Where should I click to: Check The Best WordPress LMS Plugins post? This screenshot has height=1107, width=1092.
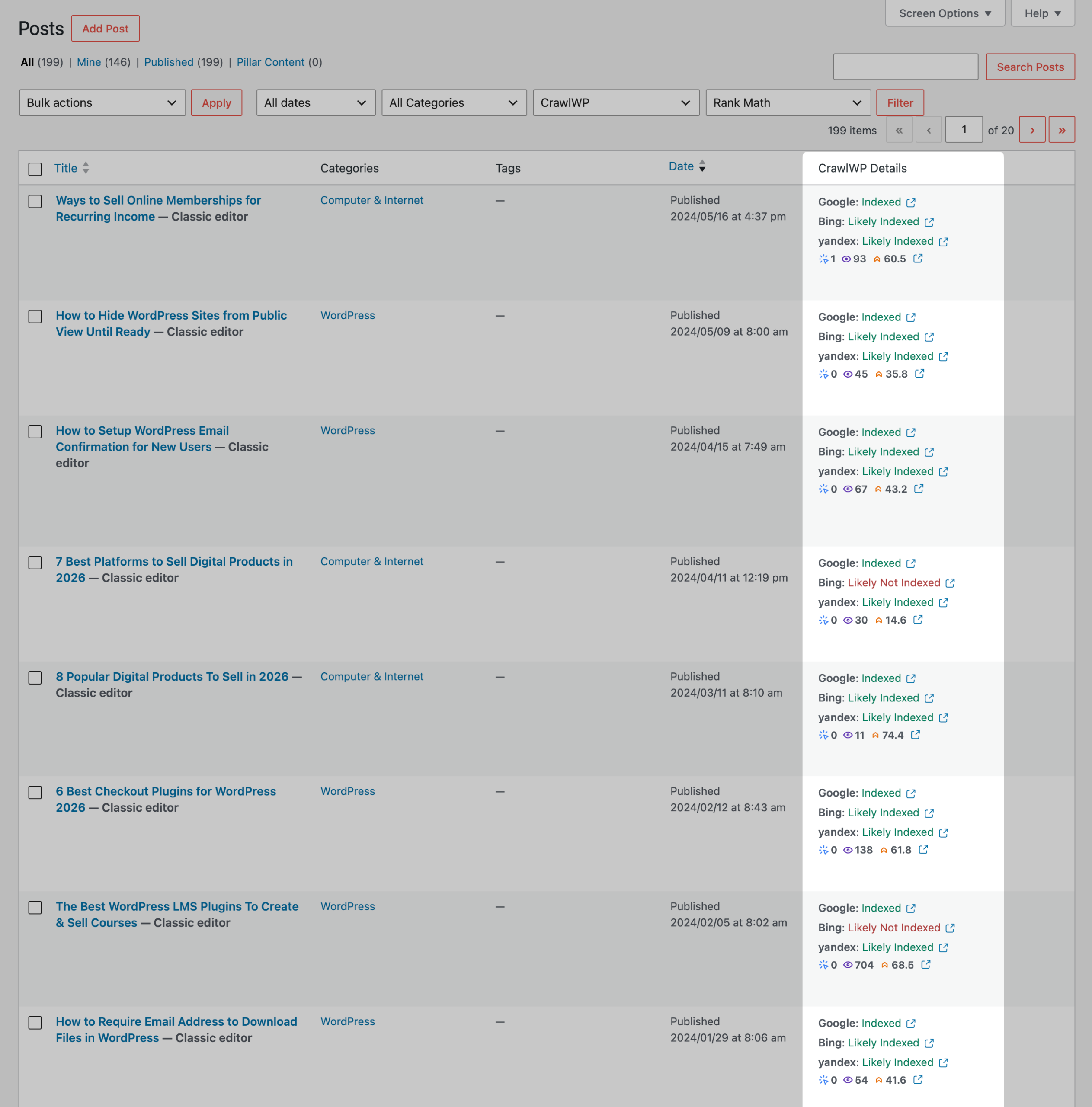pyautogui.click(x=35, y=908)
